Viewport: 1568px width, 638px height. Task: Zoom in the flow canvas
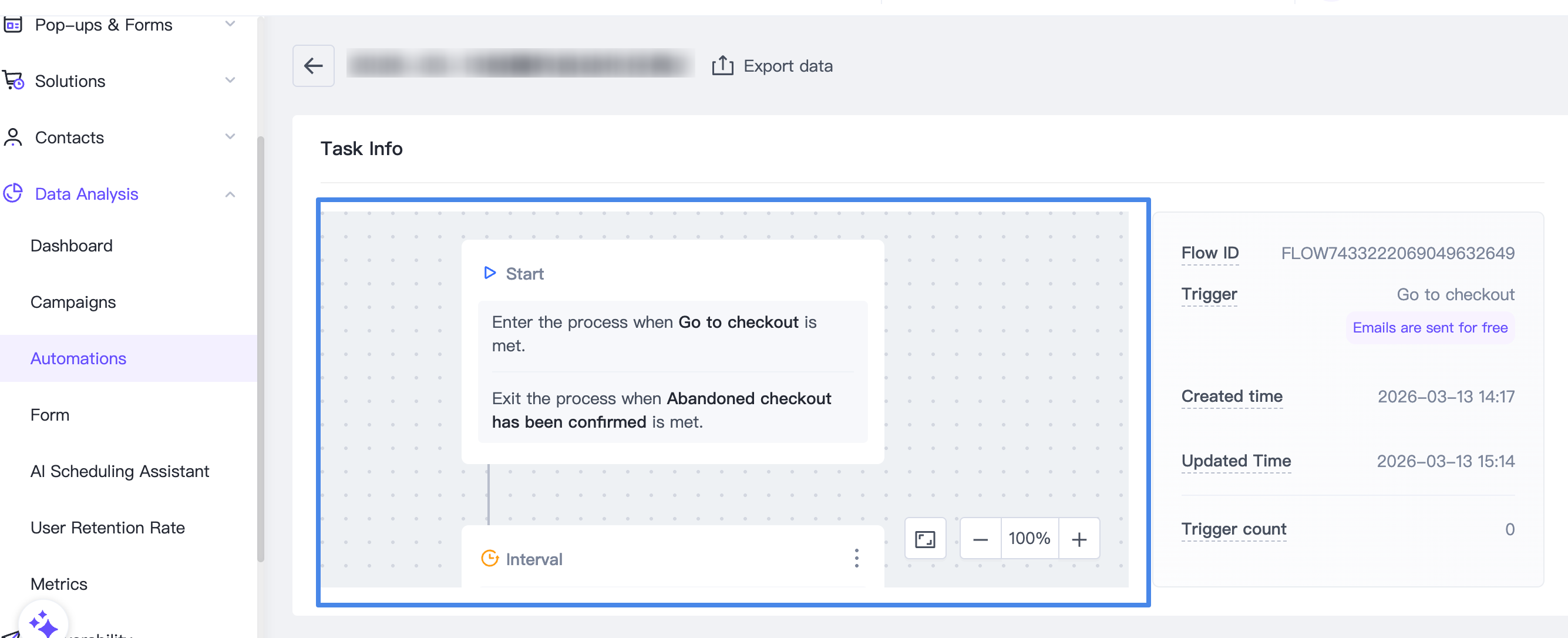pos(1079,539)
